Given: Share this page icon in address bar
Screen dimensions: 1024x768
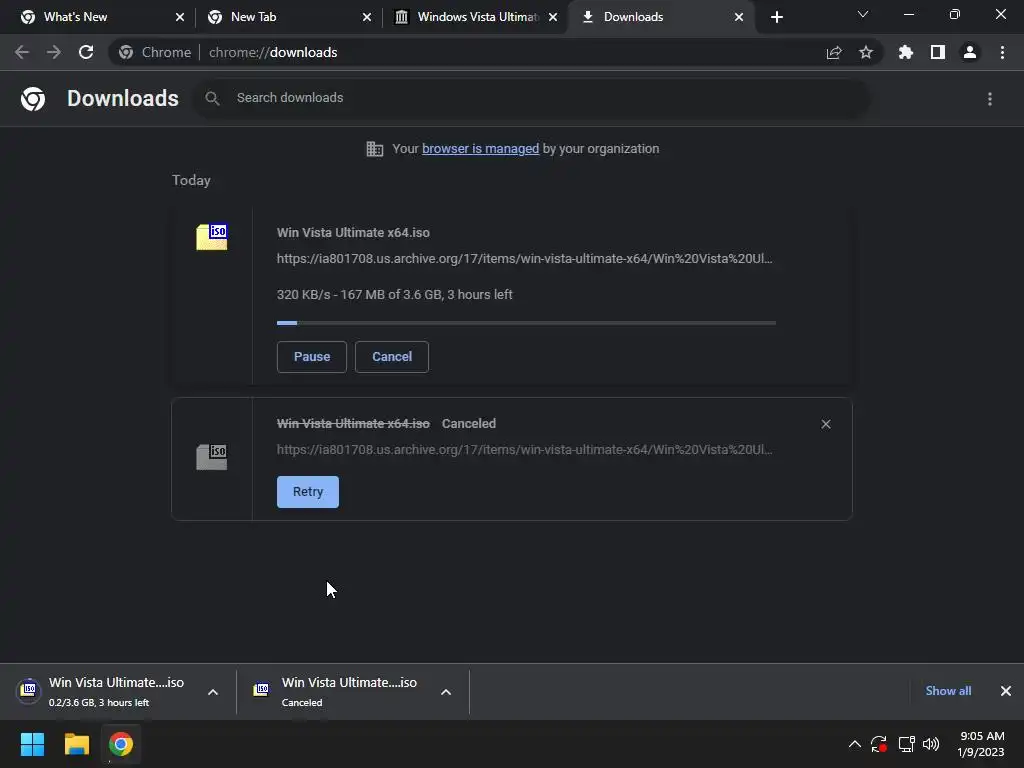Looking at the screenshot, I should tap(834, 52).
